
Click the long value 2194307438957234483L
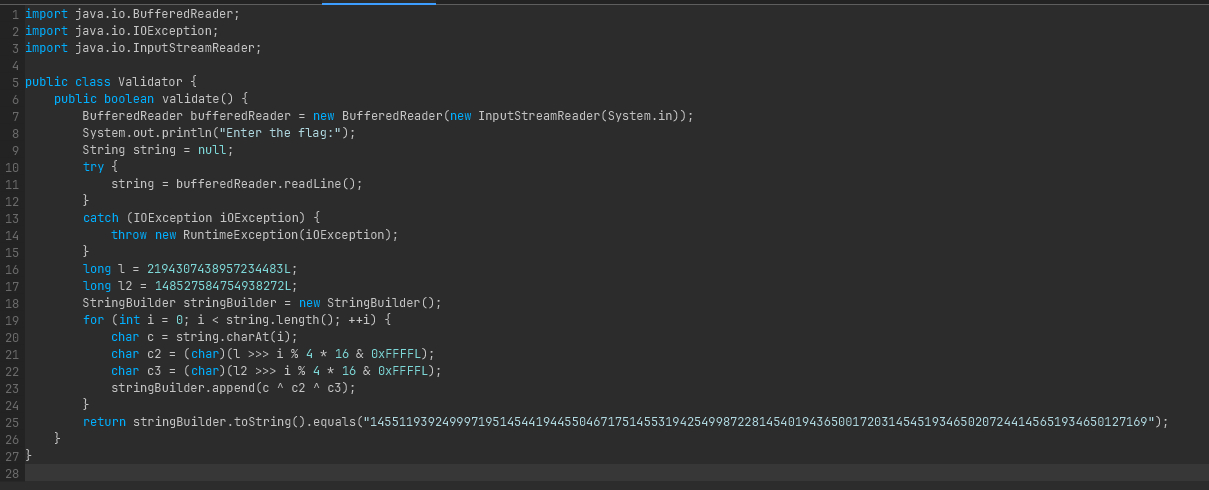[x=219, y=269]
